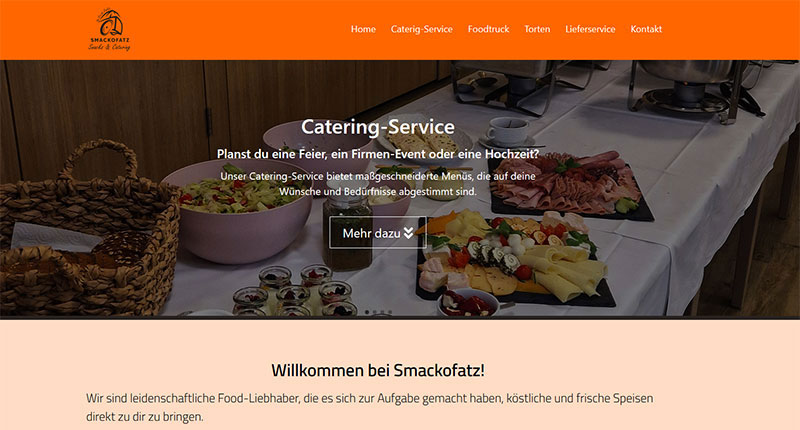The height and width of the screenshot is (430, 800).
Task: Navigate to the Torten page
Action: click(x=537, y=29)
